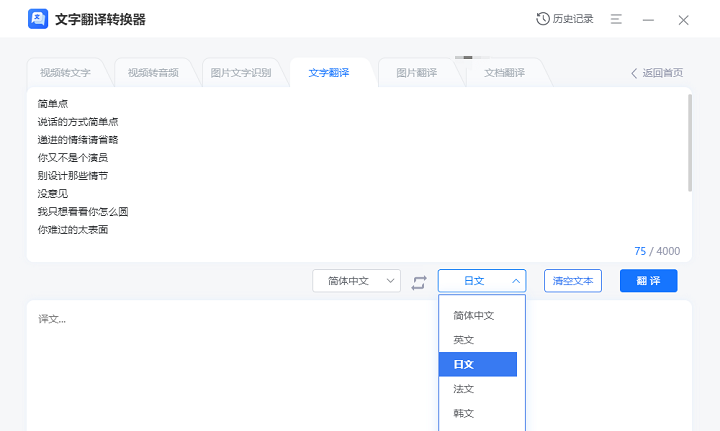Choose 日文 in the dropdown list
This screenshot has width=720, height=431.
tap(478, 364)
